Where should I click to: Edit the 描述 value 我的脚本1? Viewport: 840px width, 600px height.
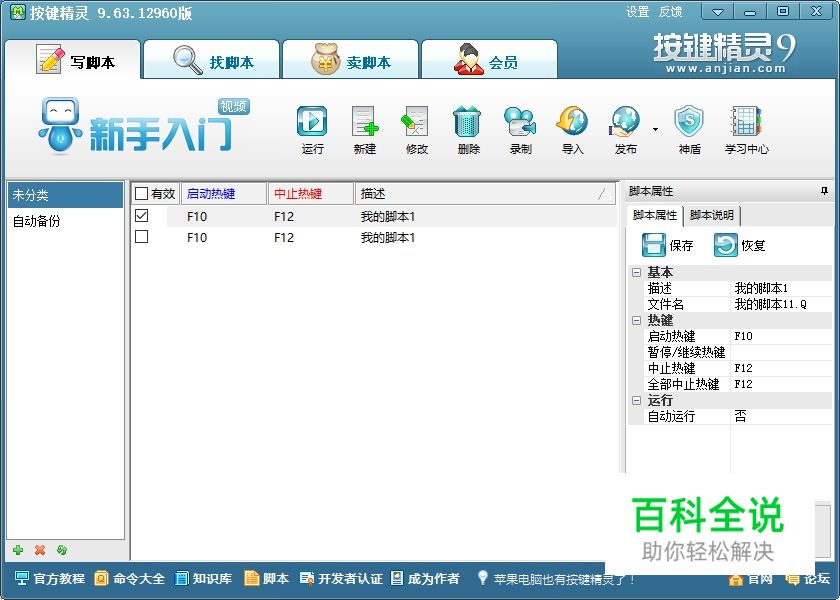[781, 288]
